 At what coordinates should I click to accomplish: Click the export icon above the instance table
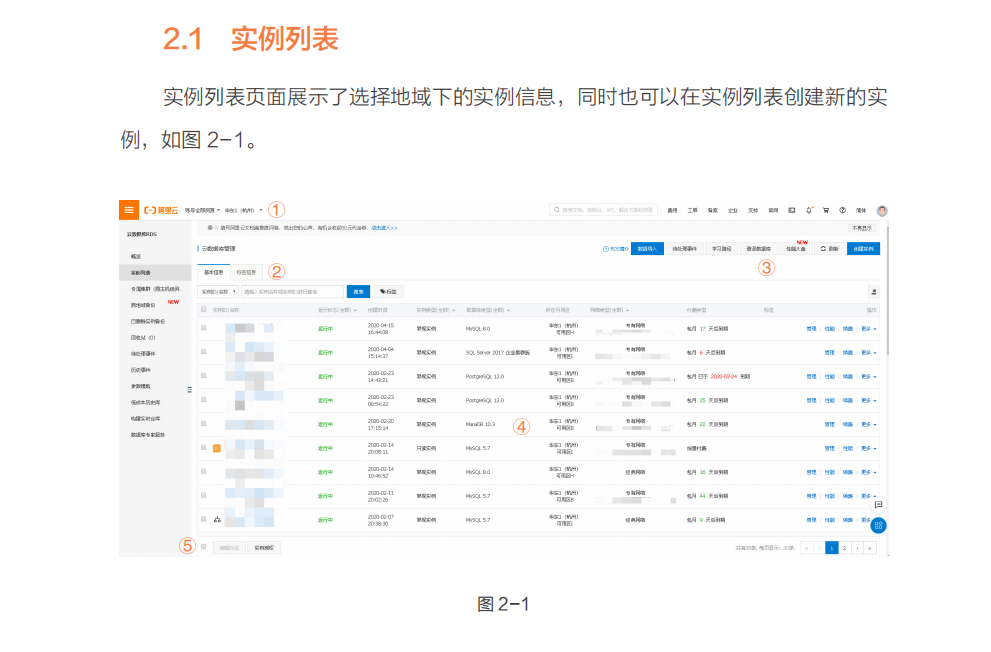point(874,291)
